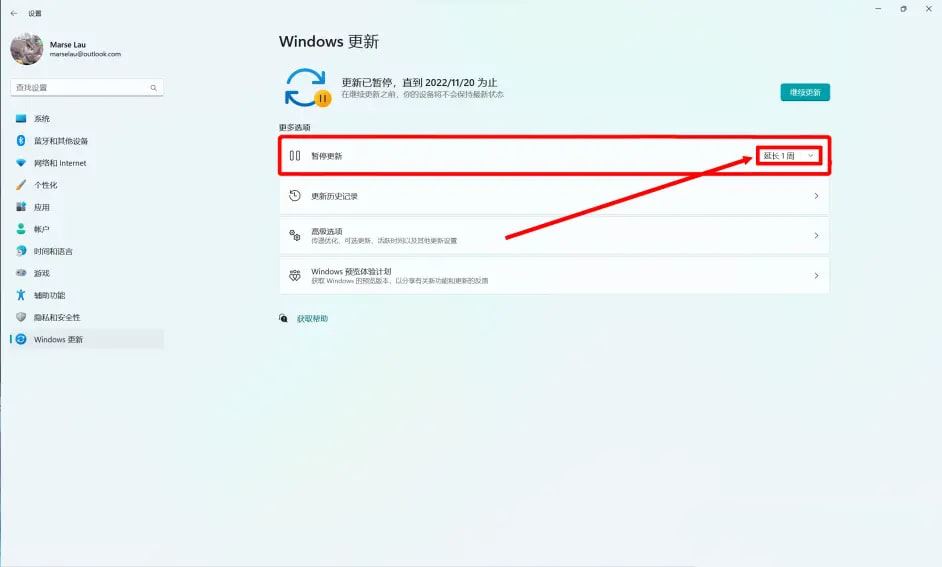Select Windows 更新 in sidebar

coord(87,339)
